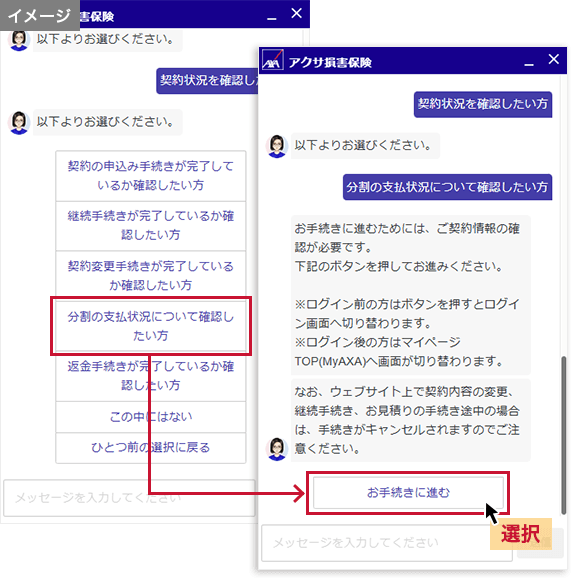Screen dimensions: 572x578
Task: Click the お手続きに進むためには message text
Action: pos(411,295)
